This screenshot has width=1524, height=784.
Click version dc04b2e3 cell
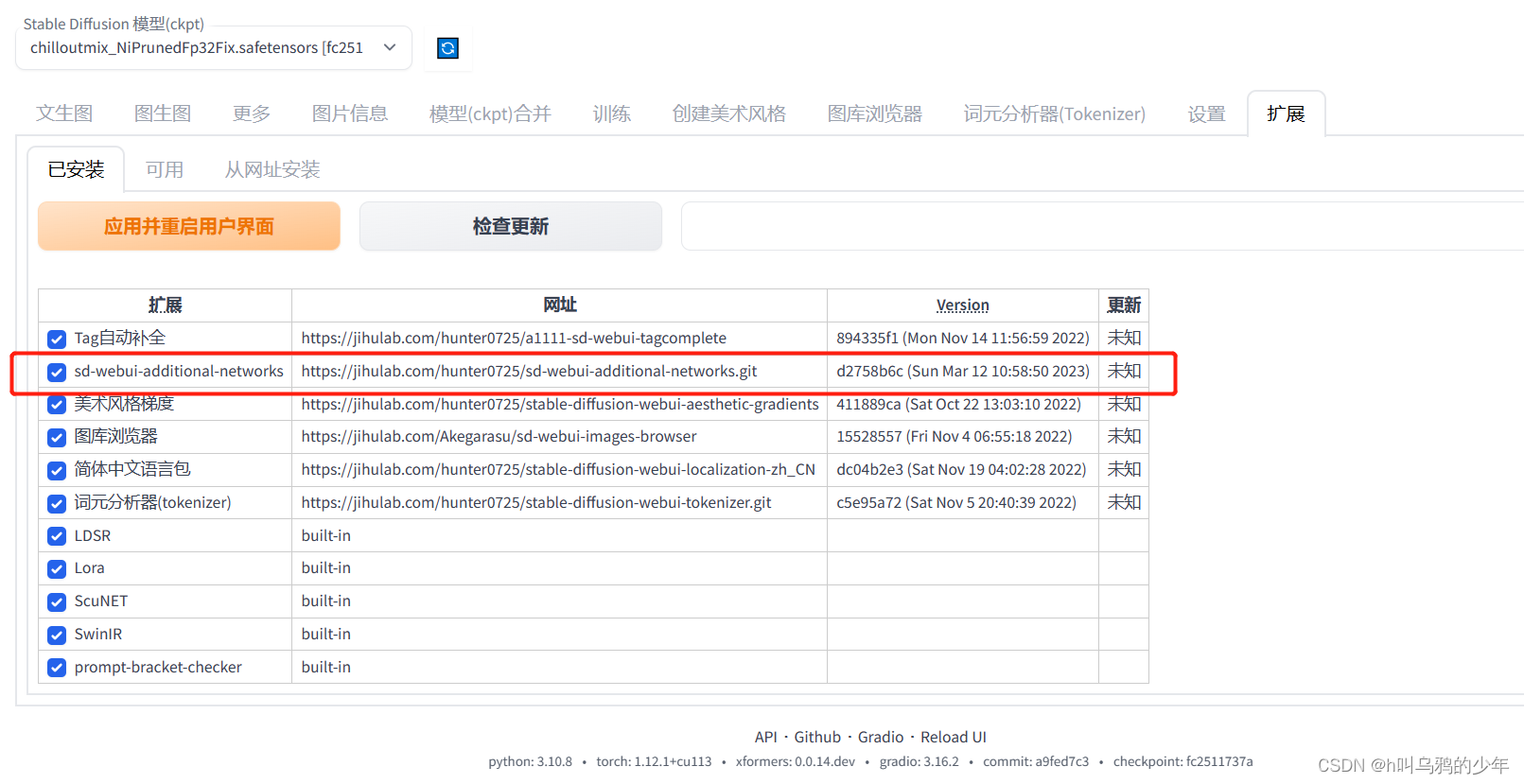(x=963, y=470)
